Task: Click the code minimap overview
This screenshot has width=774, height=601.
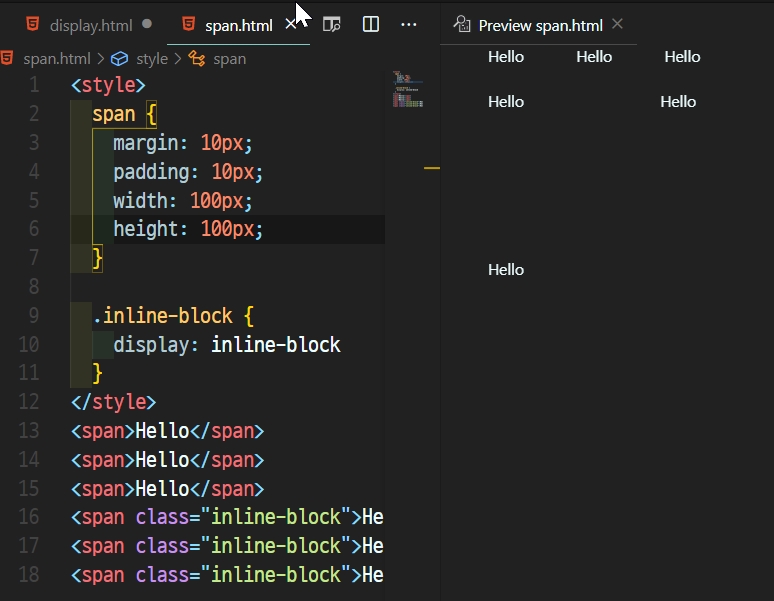Action: pyautogui.click(x=408, y=89)
